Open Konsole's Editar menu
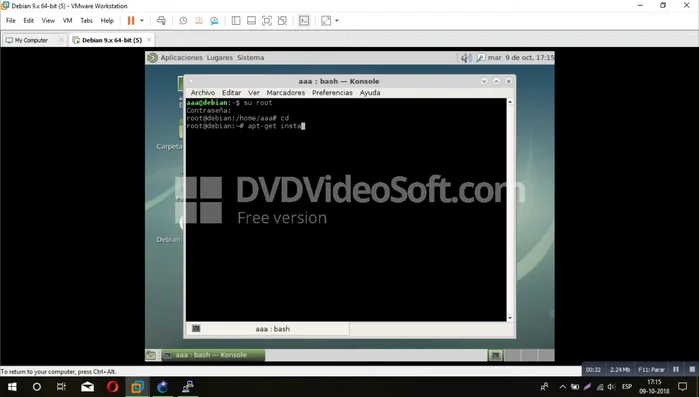Image resolution: width=699 pixels, height=397 pixels. tap(231, 93)
